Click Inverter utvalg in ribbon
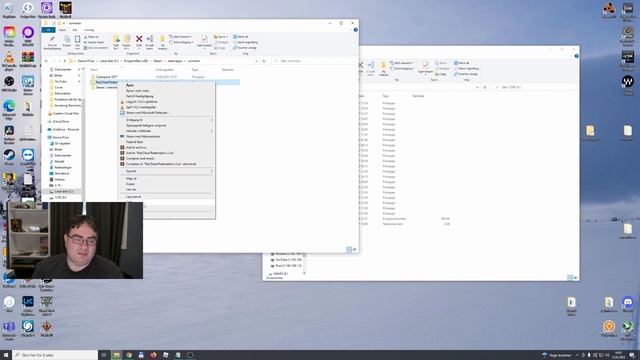The height and width of the screenshot is (360, 640). (x=245, y=48)
